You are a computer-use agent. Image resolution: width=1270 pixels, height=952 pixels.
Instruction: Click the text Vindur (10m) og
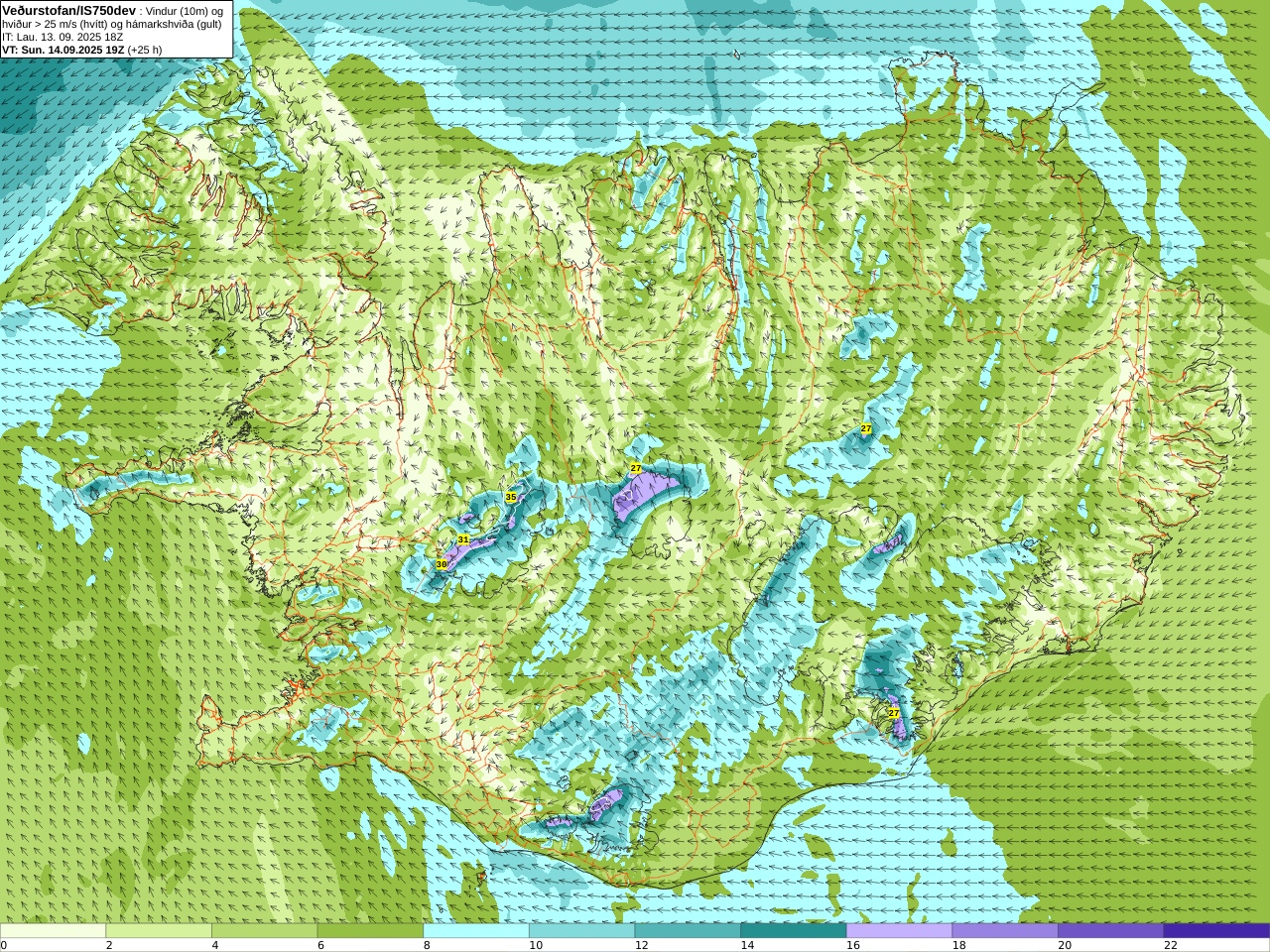[x=185, y=11]
